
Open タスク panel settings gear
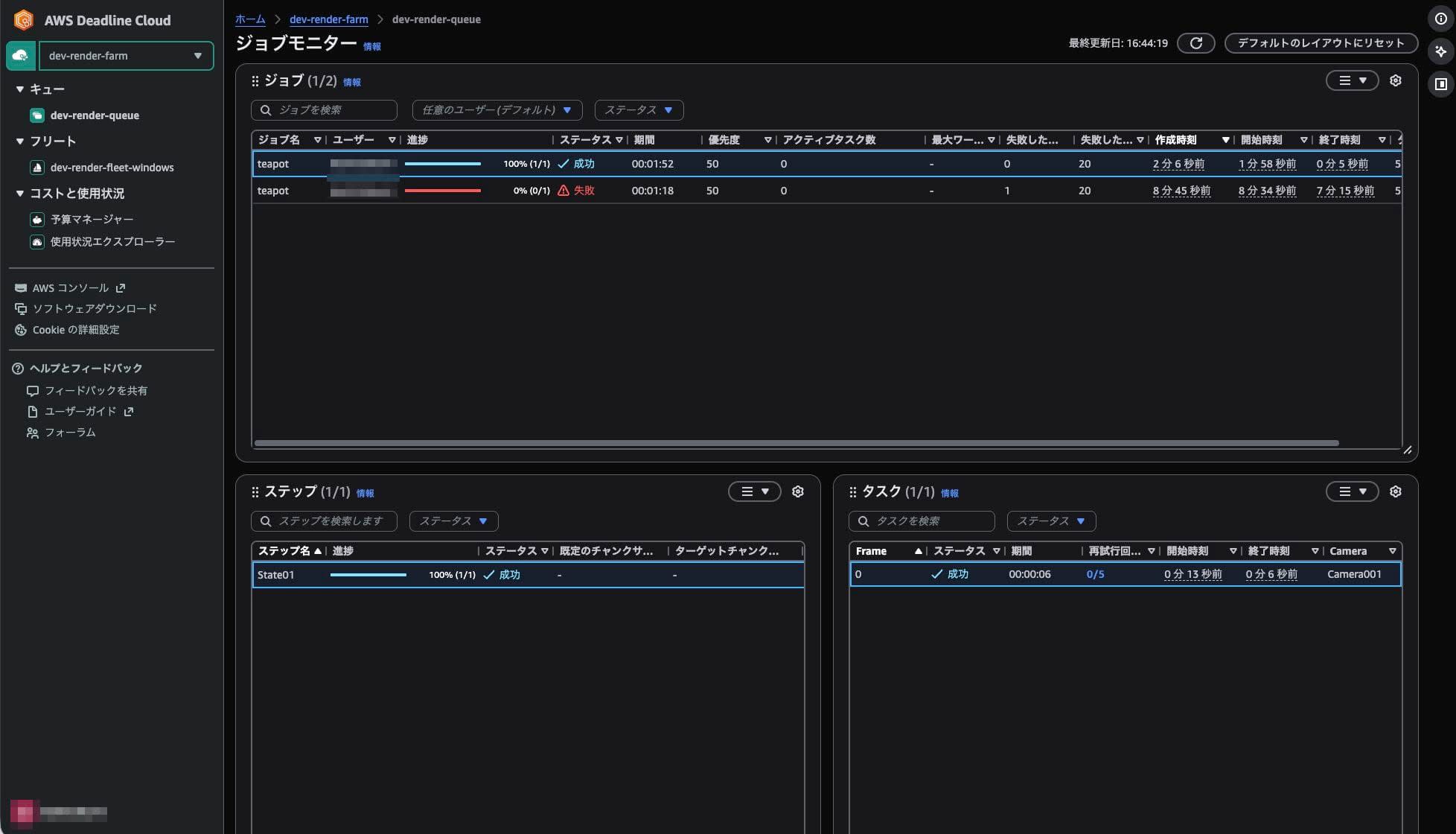click(1396, 491)
